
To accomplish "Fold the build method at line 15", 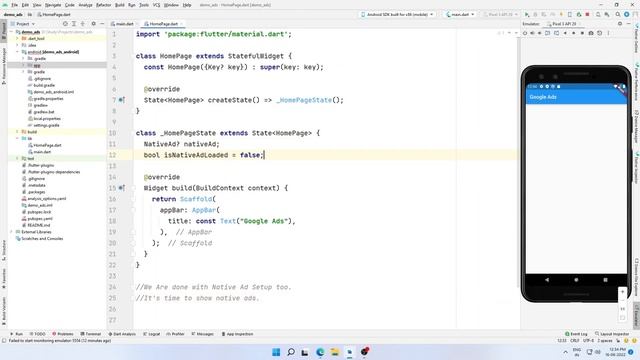I will 133,188.
